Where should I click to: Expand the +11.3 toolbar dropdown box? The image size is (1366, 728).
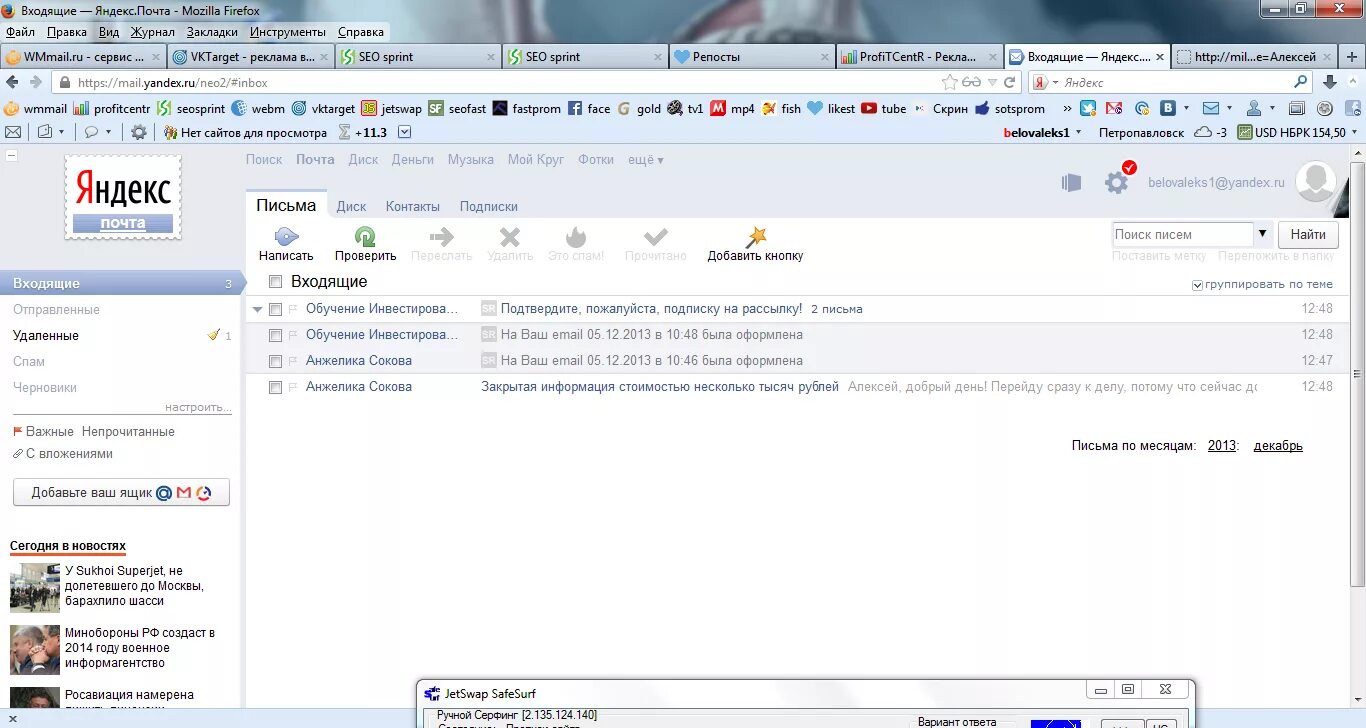404,132
